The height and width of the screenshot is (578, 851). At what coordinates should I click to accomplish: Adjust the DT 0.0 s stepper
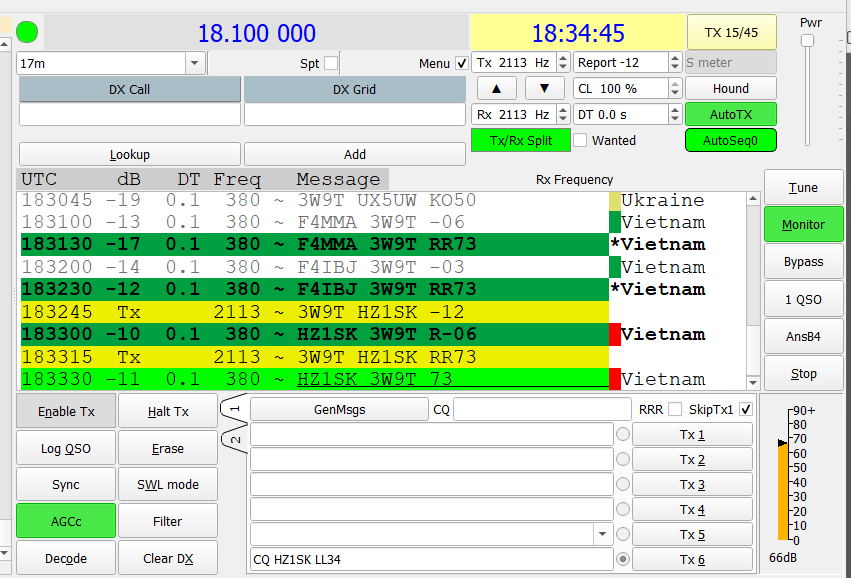pyautogui.click(x=675, y=115)
